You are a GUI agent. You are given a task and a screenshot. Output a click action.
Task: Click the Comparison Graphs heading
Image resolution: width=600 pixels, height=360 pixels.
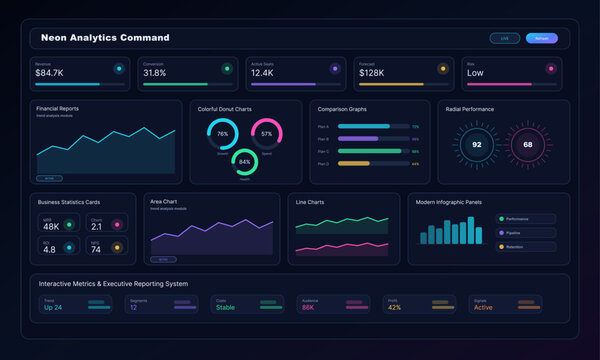pyautogui.click(x=342, y=109)
